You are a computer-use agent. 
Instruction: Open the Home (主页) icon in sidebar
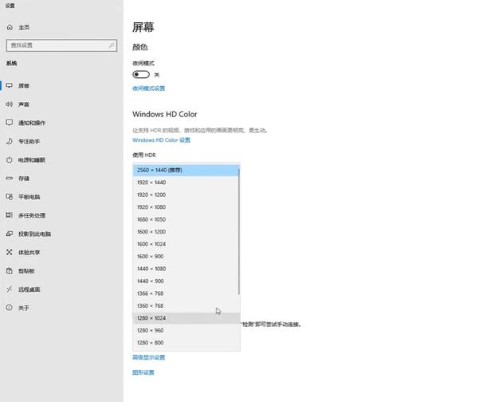10,27
